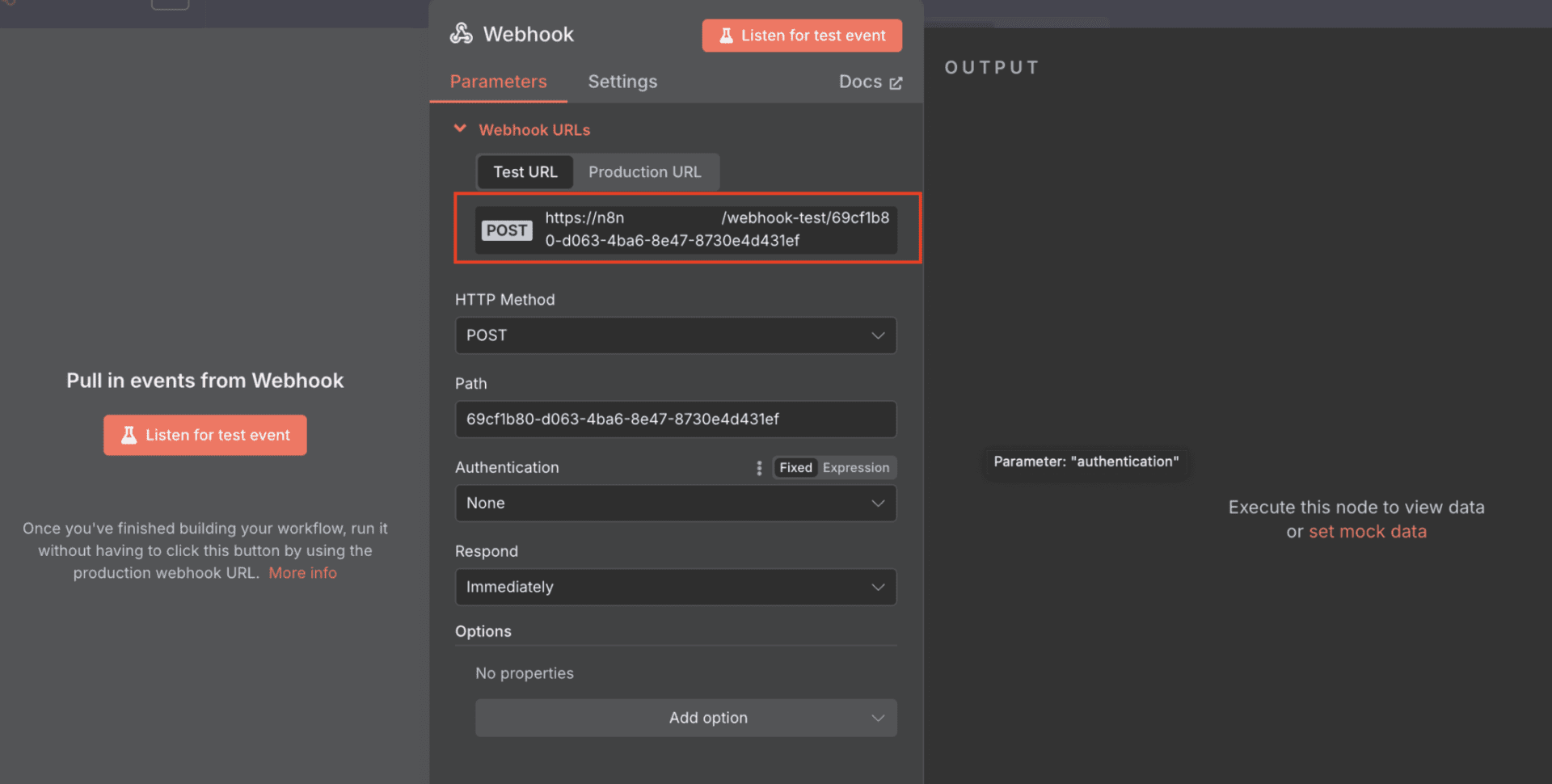Open the HTTP Method dropdown
The image size is (1552, 784).
click(675, 335)
